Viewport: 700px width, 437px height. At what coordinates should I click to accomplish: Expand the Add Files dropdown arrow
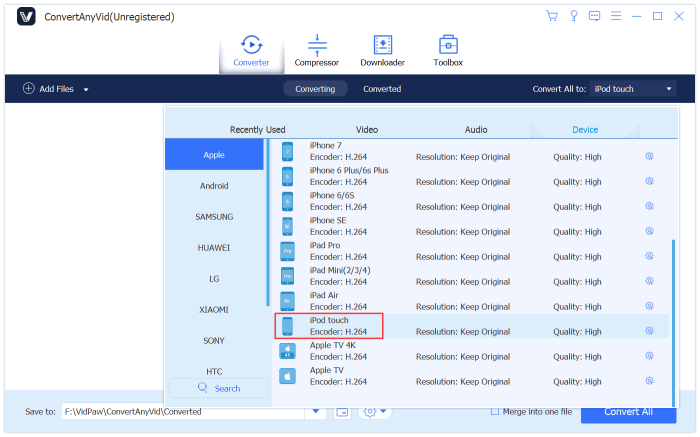pyautogui.click(x=86, y=89)
